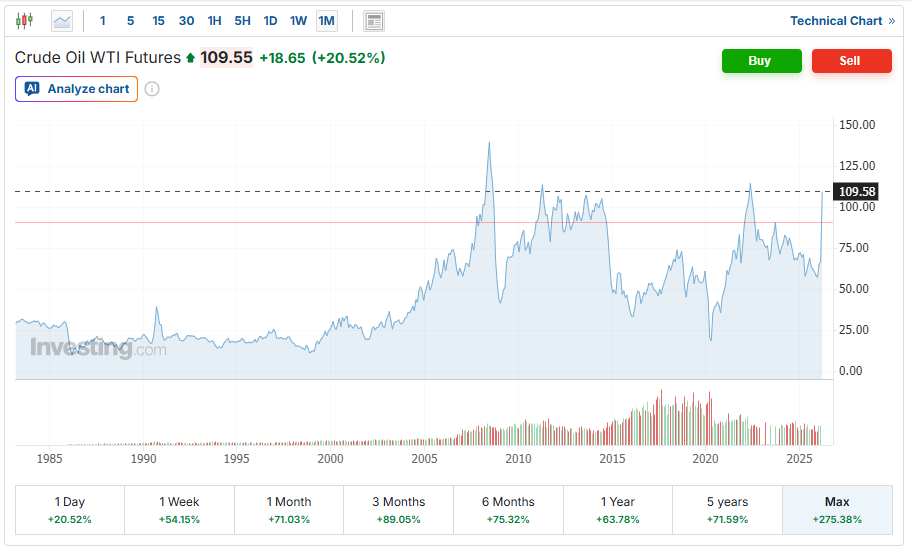Click the 109.58 current price label
Image resolution: width=912 pixels, height=547 pixels.
[857, 191]
